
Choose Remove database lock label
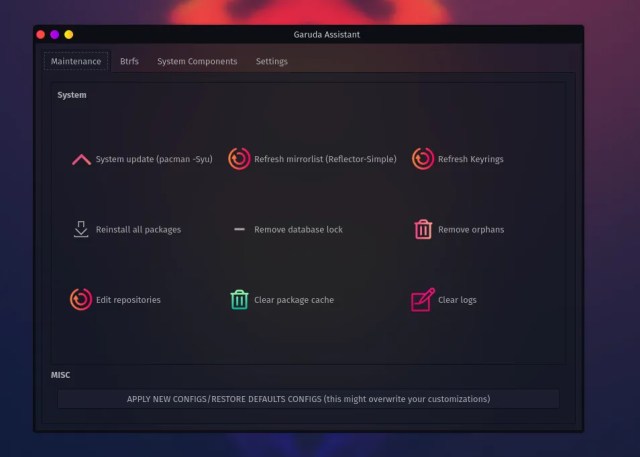pos(298,230)
